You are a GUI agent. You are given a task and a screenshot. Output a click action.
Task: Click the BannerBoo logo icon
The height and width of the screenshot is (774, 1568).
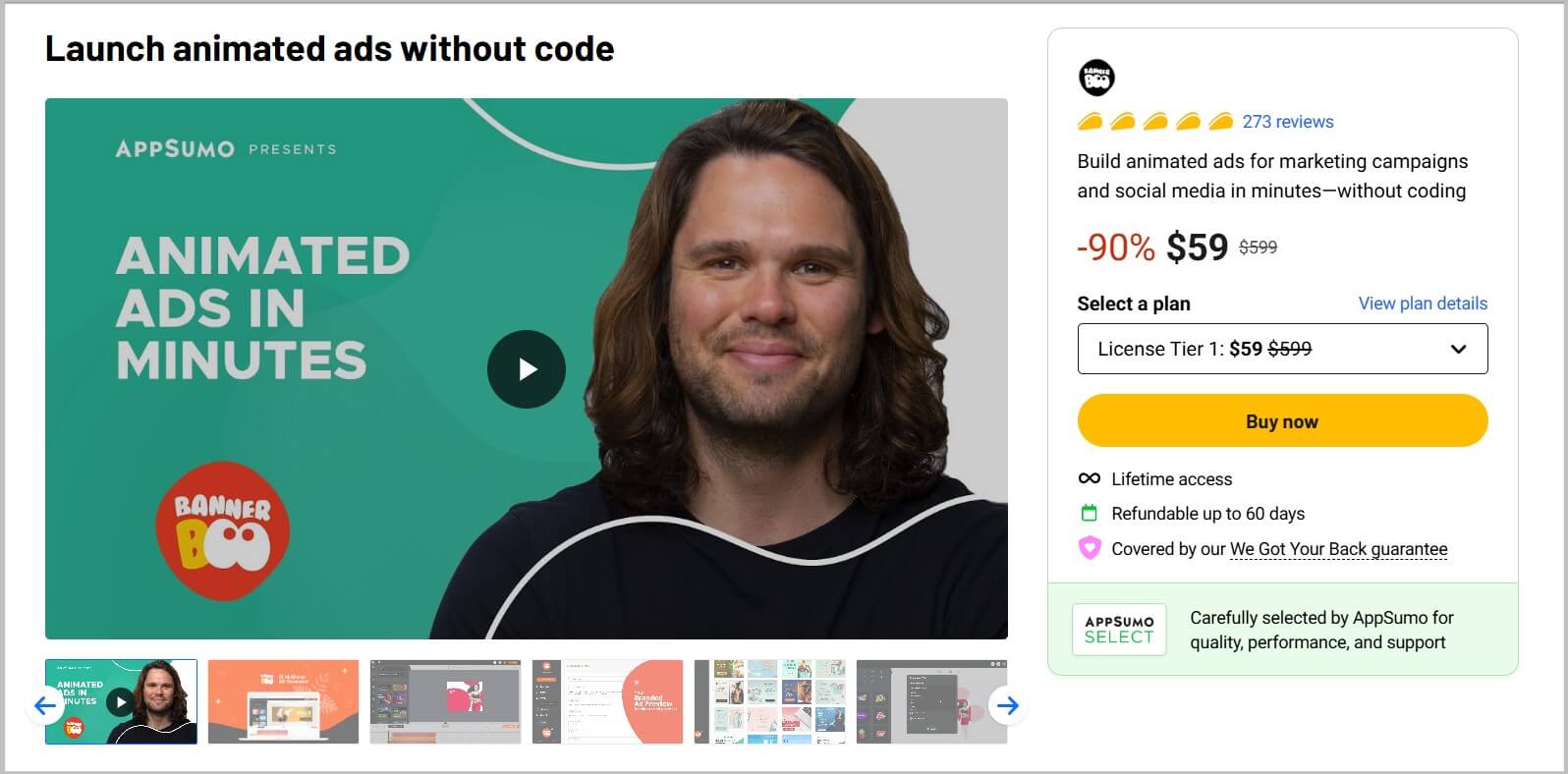click(x=1097, y=77)
